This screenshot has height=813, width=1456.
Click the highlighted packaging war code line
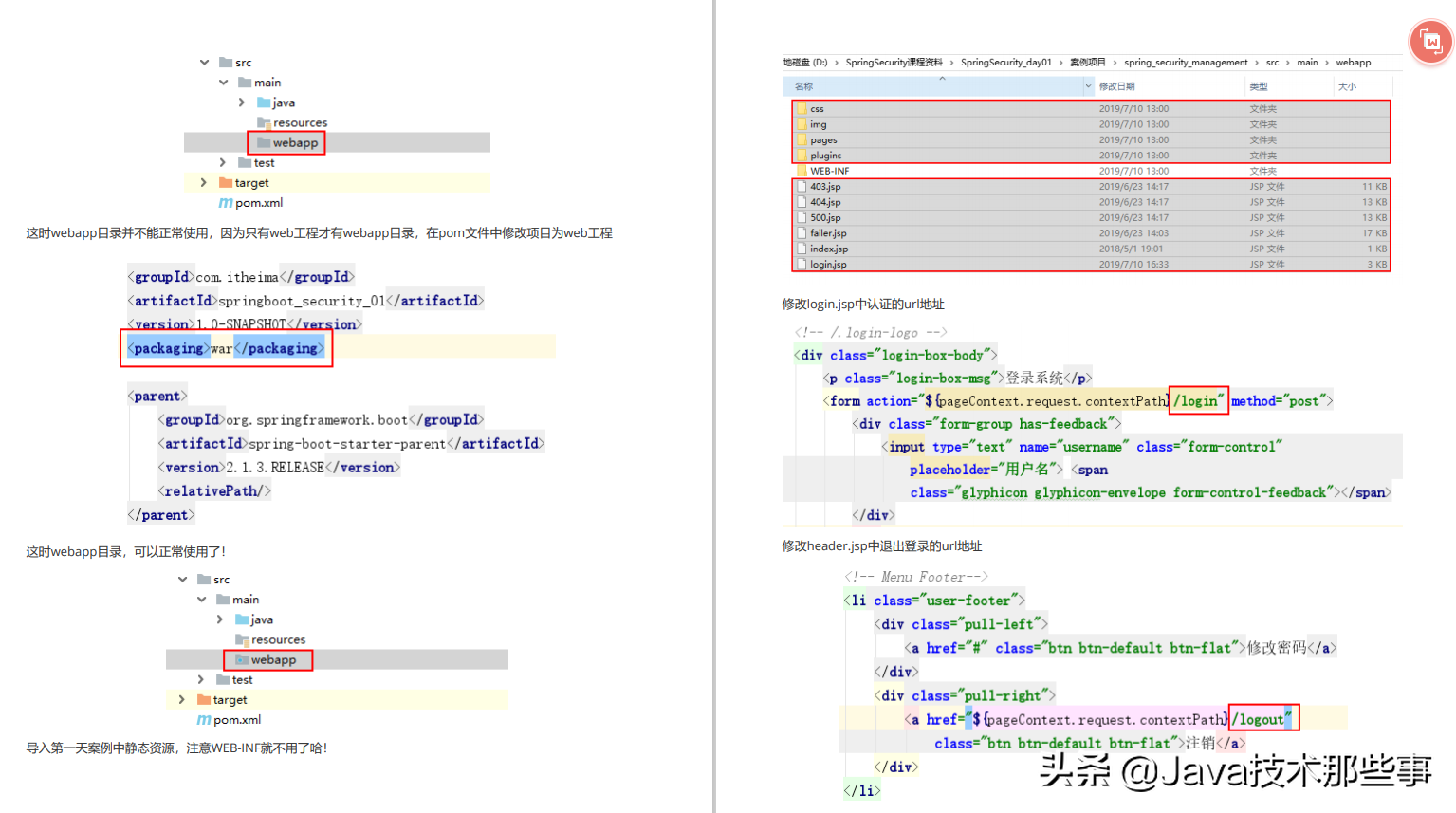pyautogui.click(x=226, y=348)
